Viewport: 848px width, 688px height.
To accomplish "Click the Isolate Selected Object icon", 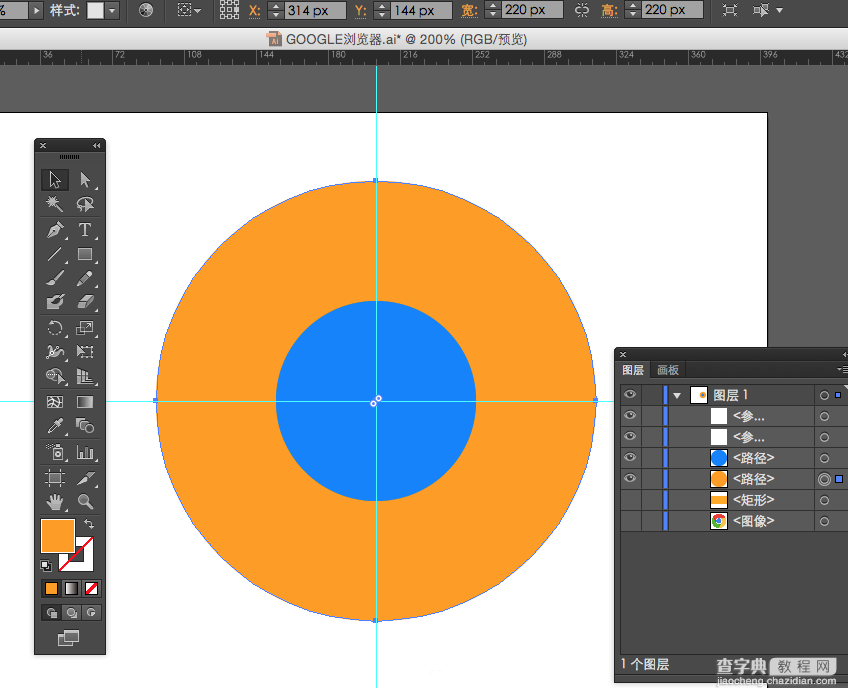I will tap(730, 10).
